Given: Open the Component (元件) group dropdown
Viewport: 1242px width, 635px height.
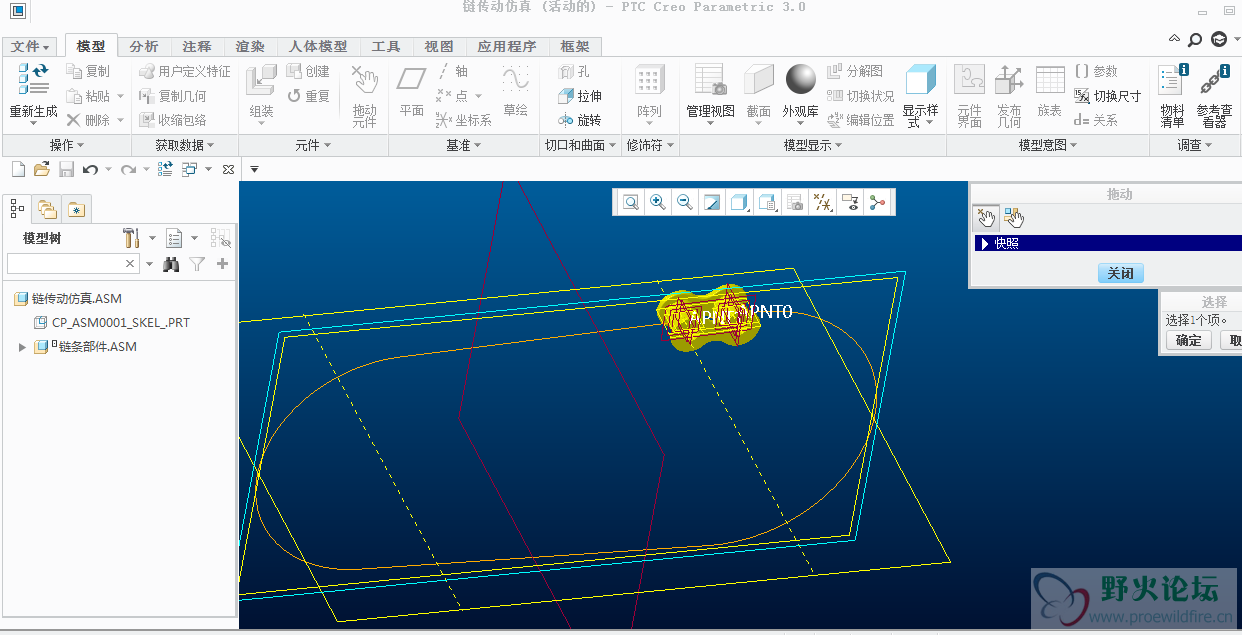Looking at the screenshot, I should pos(313,145).
